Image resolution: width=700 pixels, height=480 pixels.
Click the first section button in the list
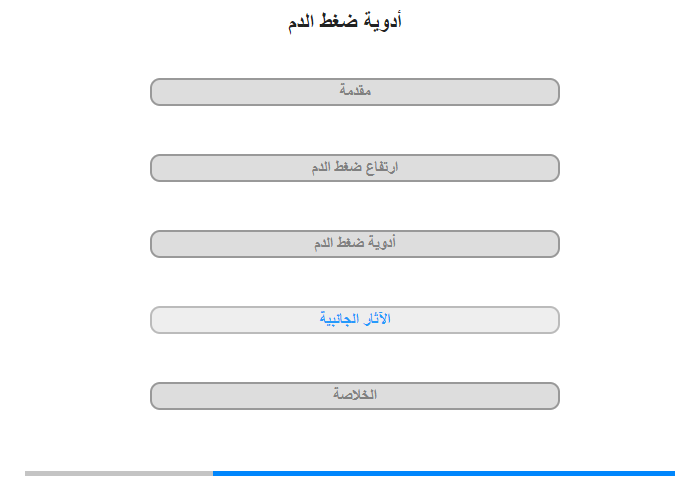[x=355, y=92]
